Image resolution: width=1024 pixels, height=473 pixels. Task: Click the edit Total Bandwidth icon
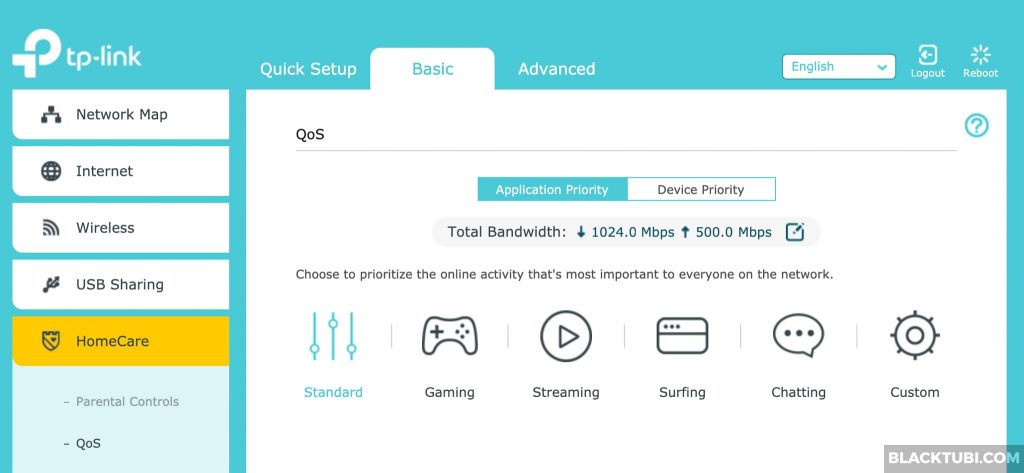[x=794, y=232]
